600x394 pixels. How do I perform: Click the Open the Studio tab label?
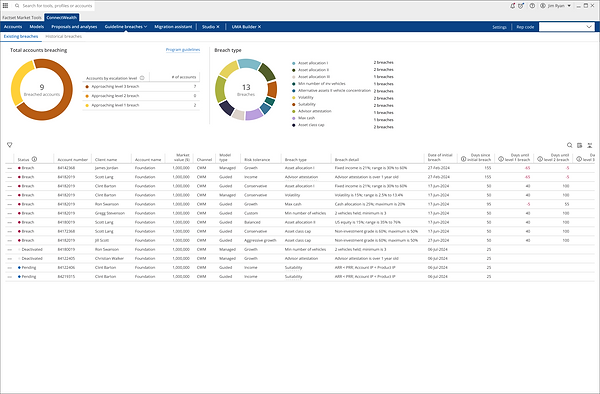pyautogui.click(x=208, y=27)
